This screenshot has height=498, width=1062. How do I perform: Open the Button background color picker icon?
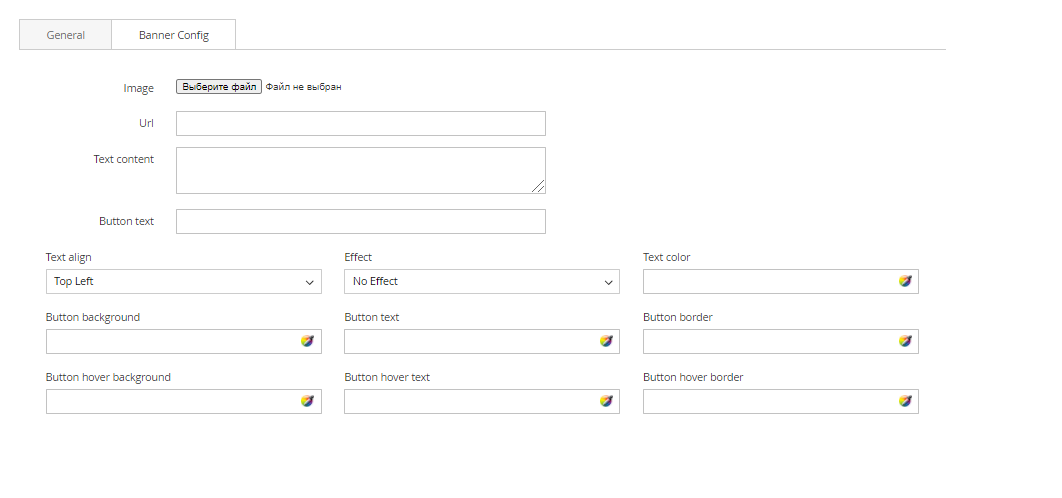pyautogui.click(x=308, y=341)
